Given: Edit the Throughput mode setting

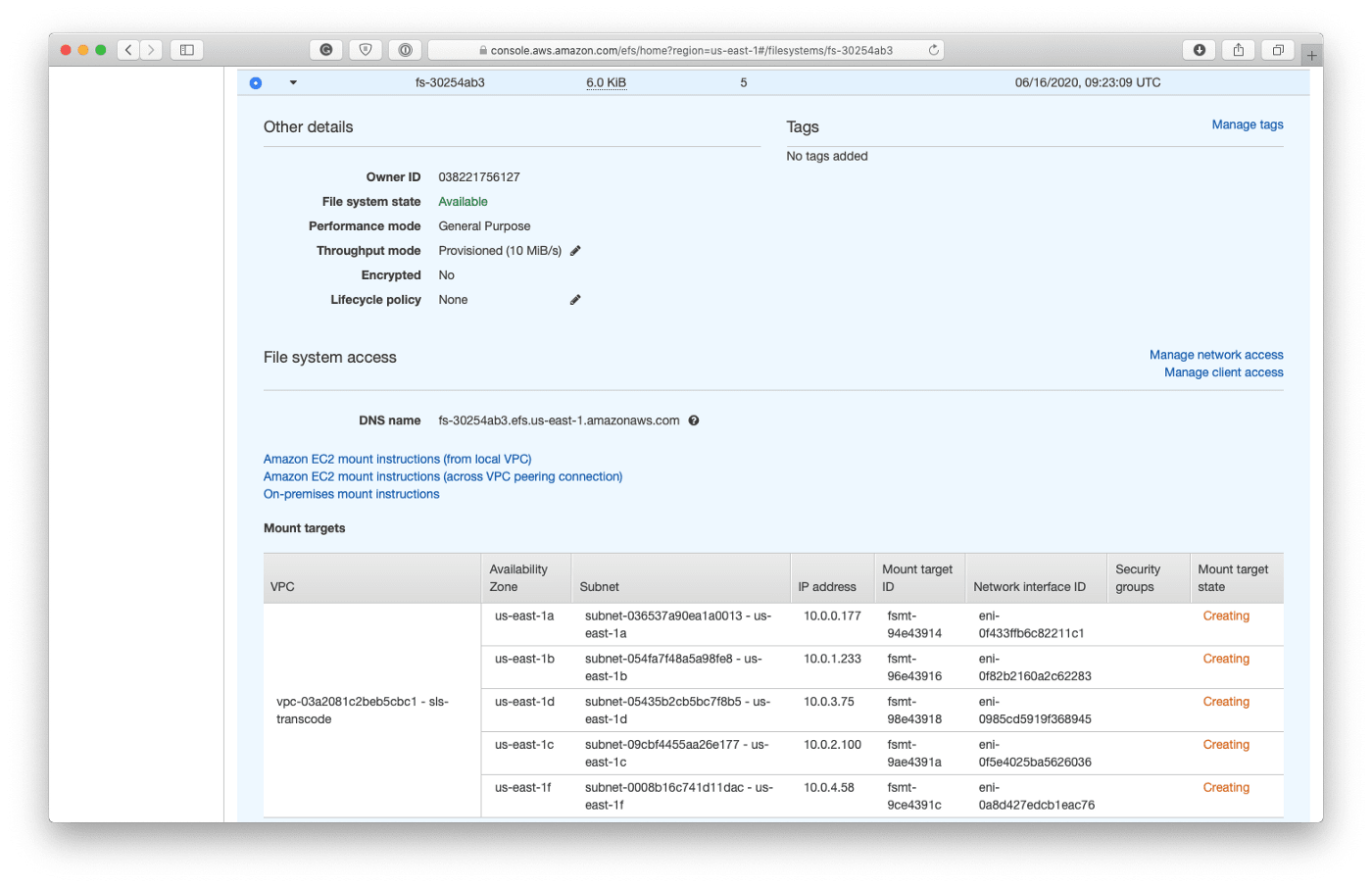Looking at the screenshot, I should click(575, 251).
